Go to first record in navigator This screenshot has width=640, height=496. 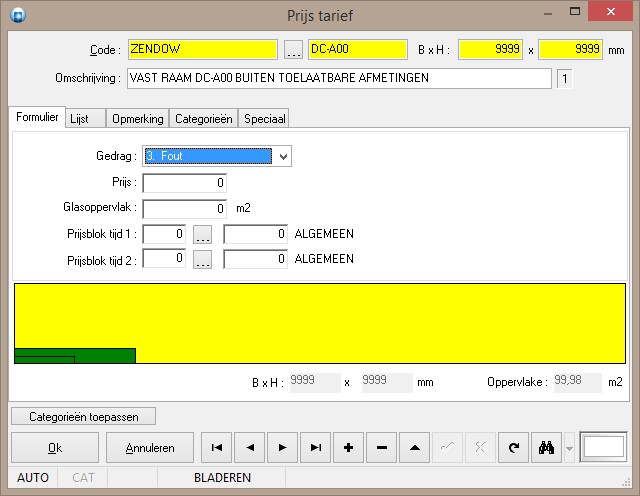[x=217, y=448]
